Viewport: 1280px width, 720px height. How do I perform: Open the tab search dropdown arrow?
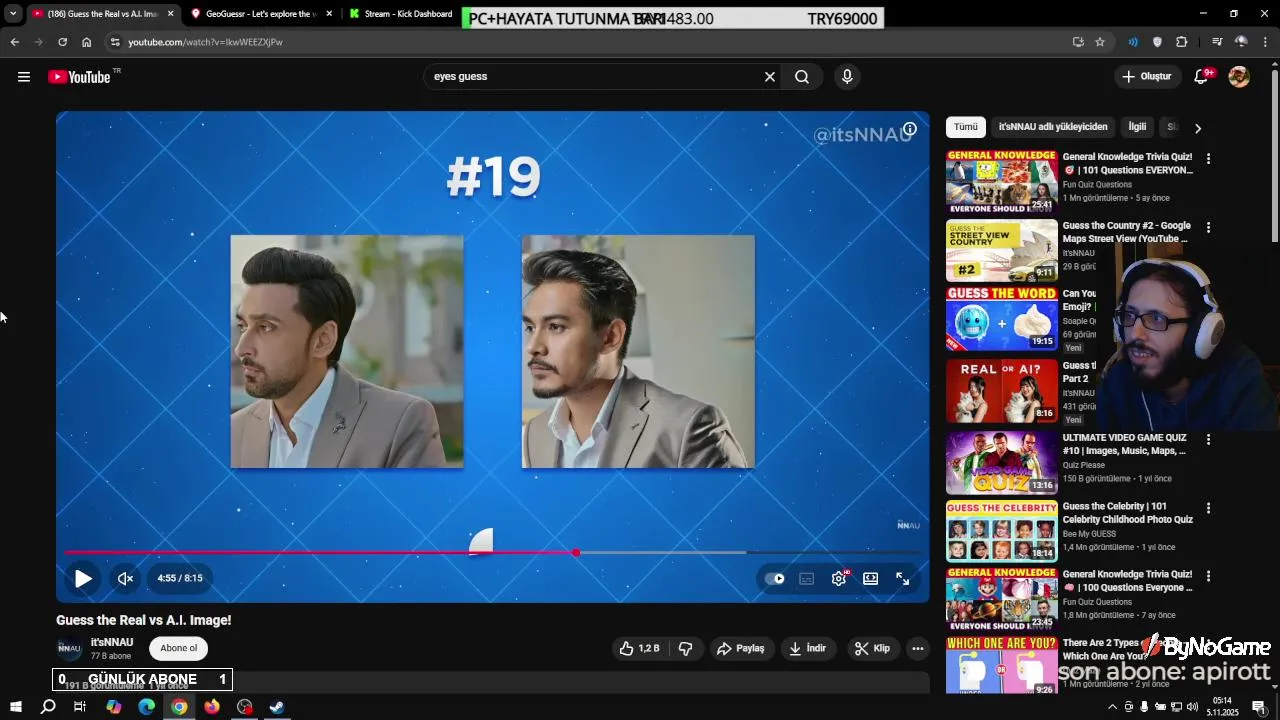(13, 14)
